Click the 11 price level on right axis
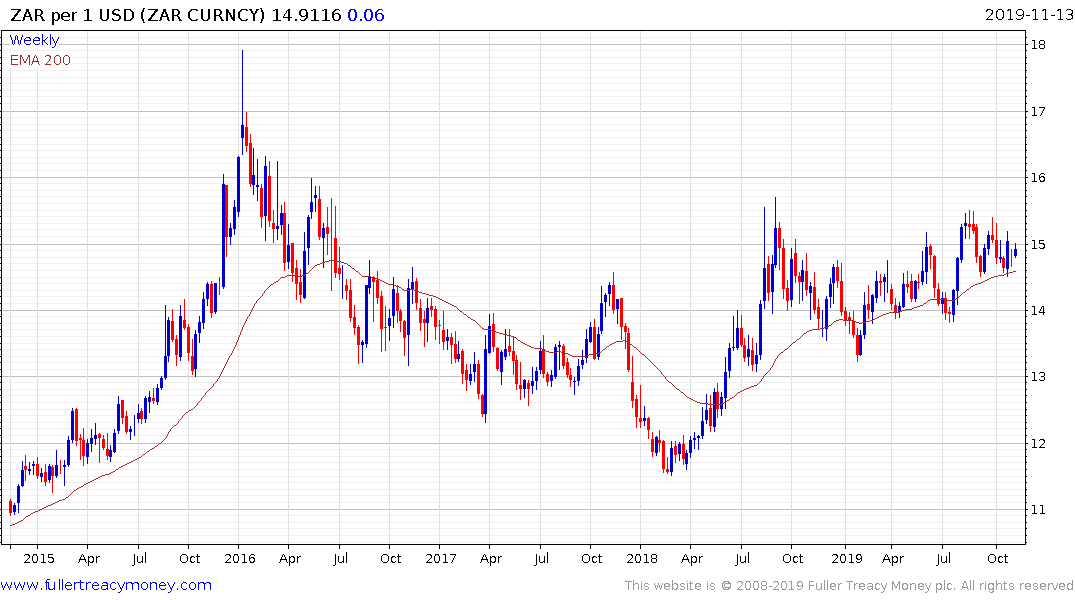1075x600 pixels. (x=1039, y=510)
